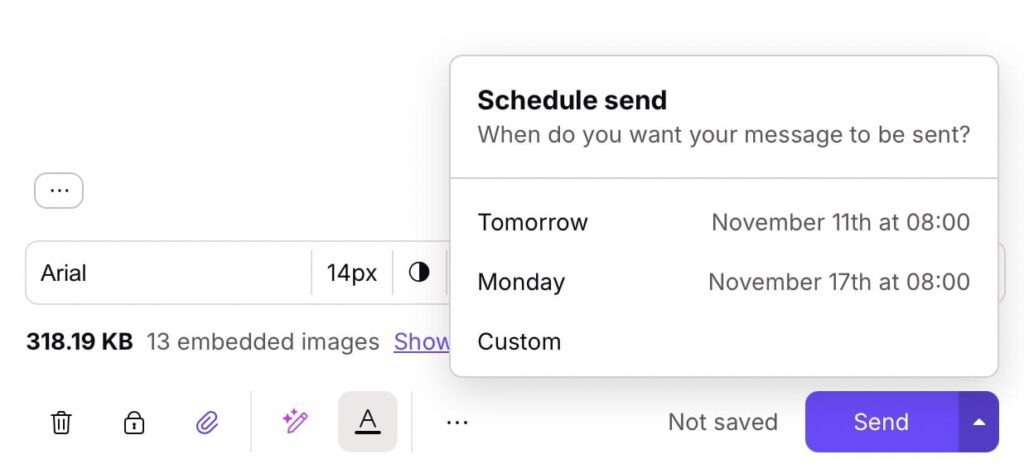The width and height of the screenshot is (1024, 469).
Task: Click the Schedule send heading
Action: pos(572,100)
